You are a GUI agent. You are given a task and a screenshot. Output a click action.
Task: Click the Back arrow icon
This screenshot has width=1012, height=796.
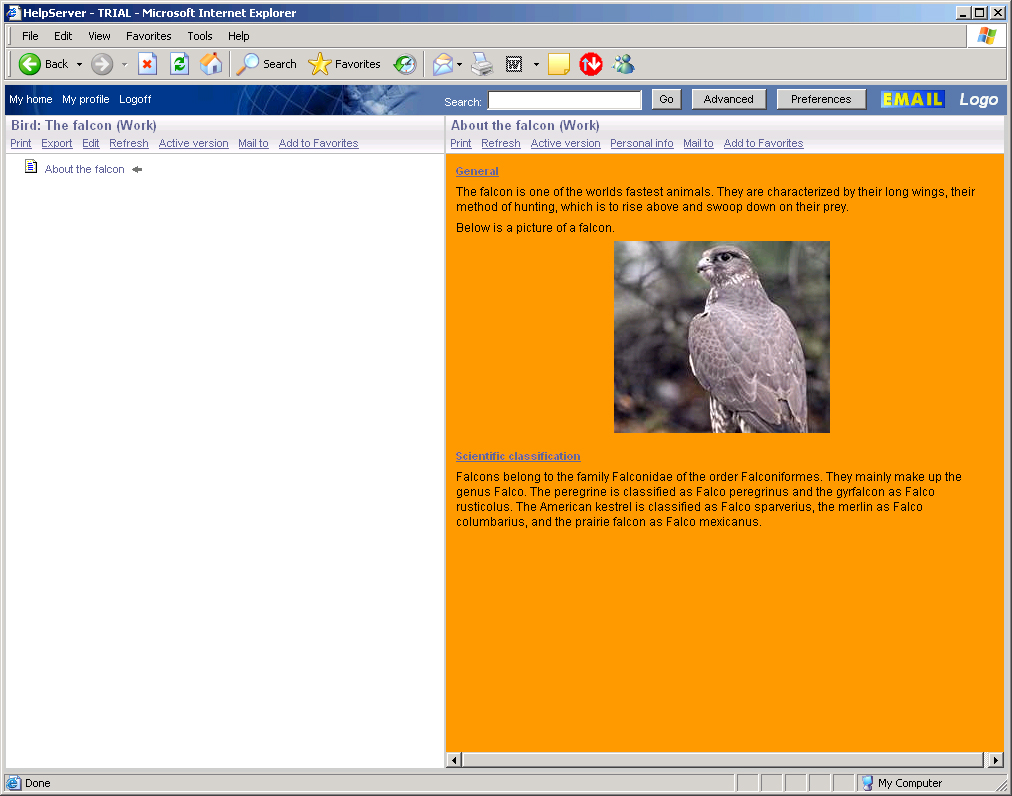click(29, 64)
